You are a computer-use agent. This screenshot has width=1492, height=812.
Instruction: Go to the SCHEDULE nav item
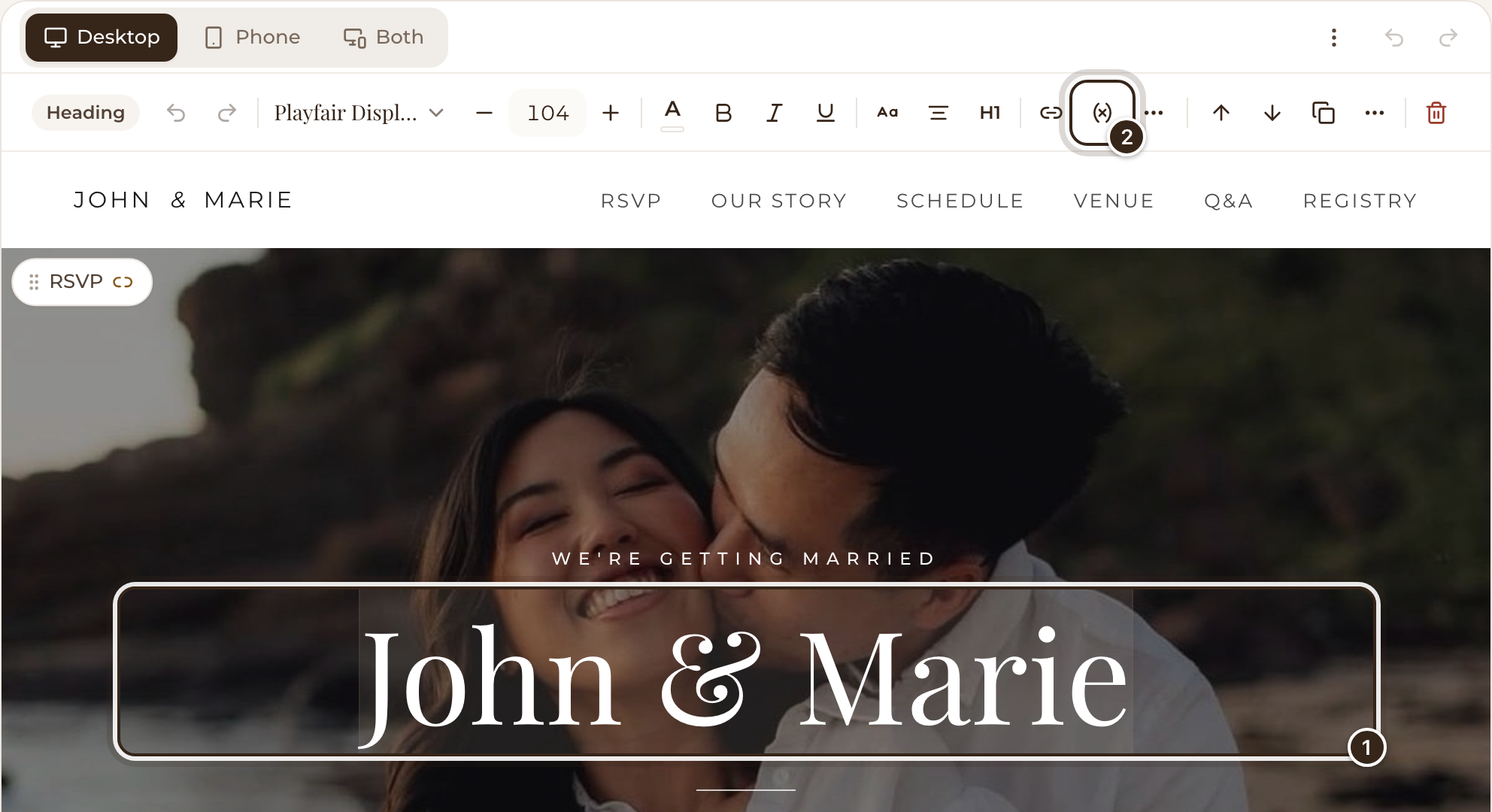960,201
